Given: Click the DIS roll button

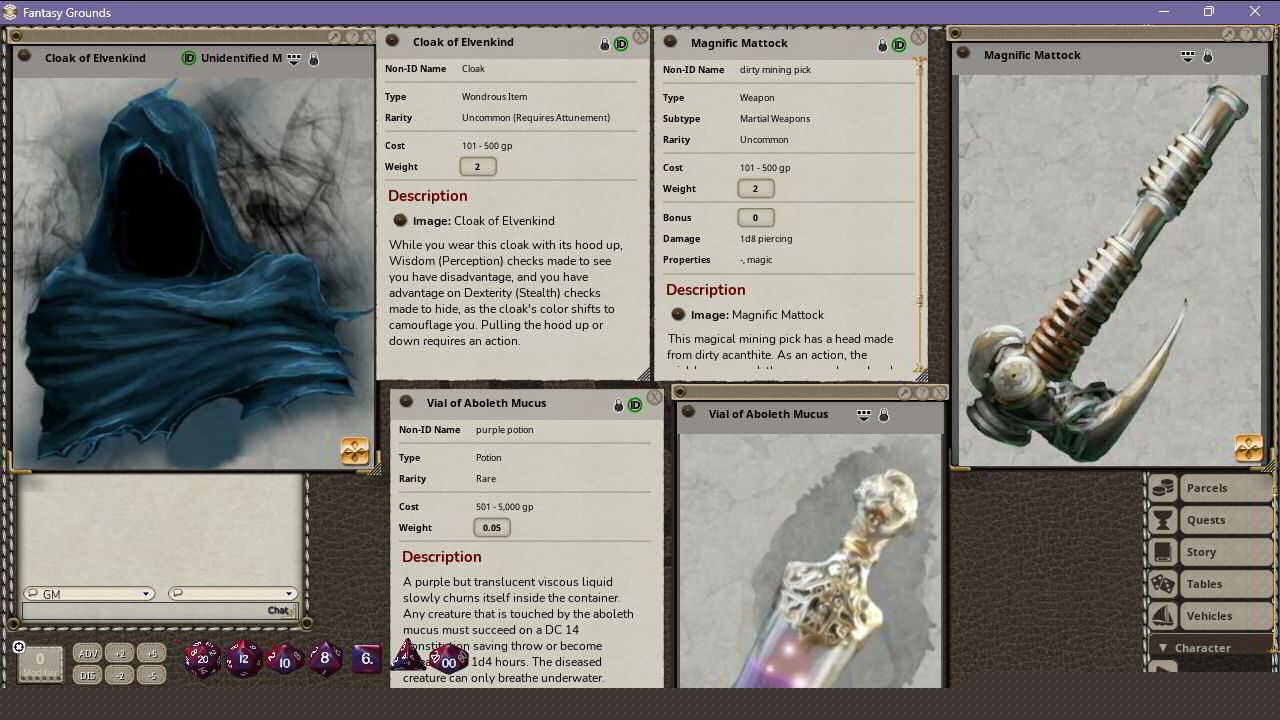Looking at the screenshot, I should [x=88, y=675].
